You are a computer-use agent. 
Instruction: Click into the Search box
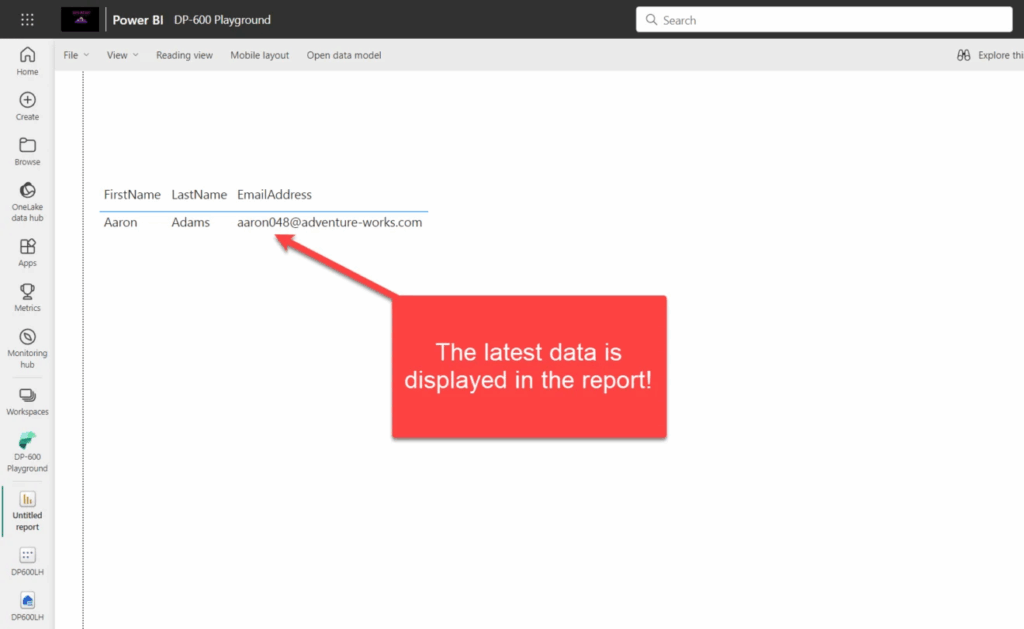(x=830, y=20)
